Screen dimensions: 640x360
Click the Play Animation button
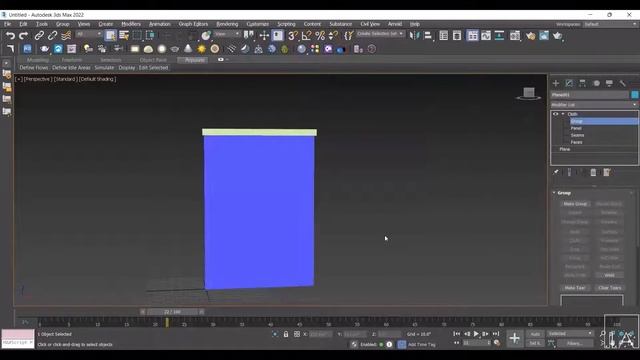pos(476,334)
